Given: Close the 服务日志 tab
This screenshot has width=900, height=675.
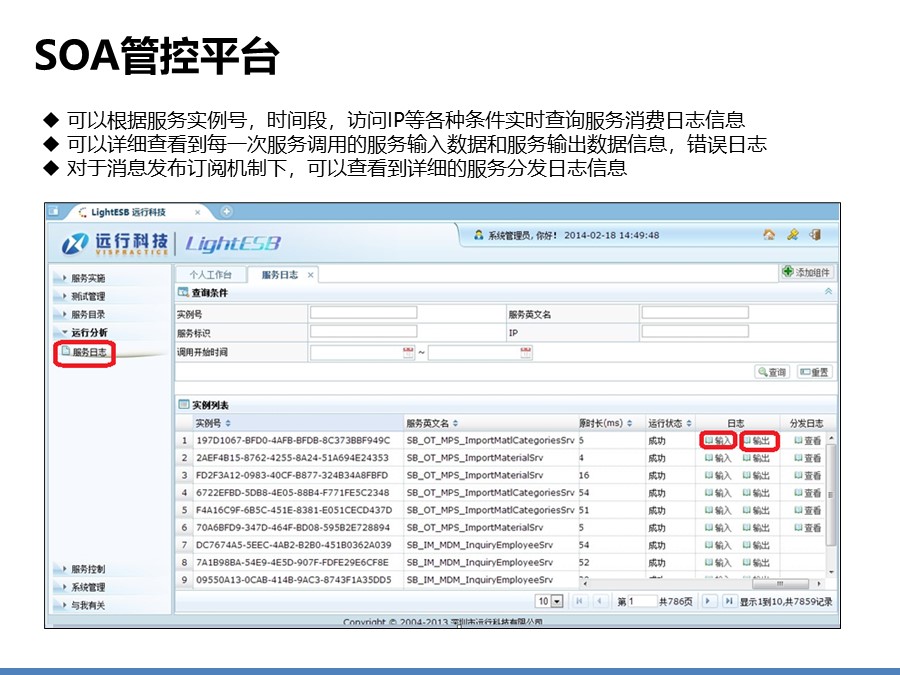Looking at the screenshot, I should click(311, 275).
